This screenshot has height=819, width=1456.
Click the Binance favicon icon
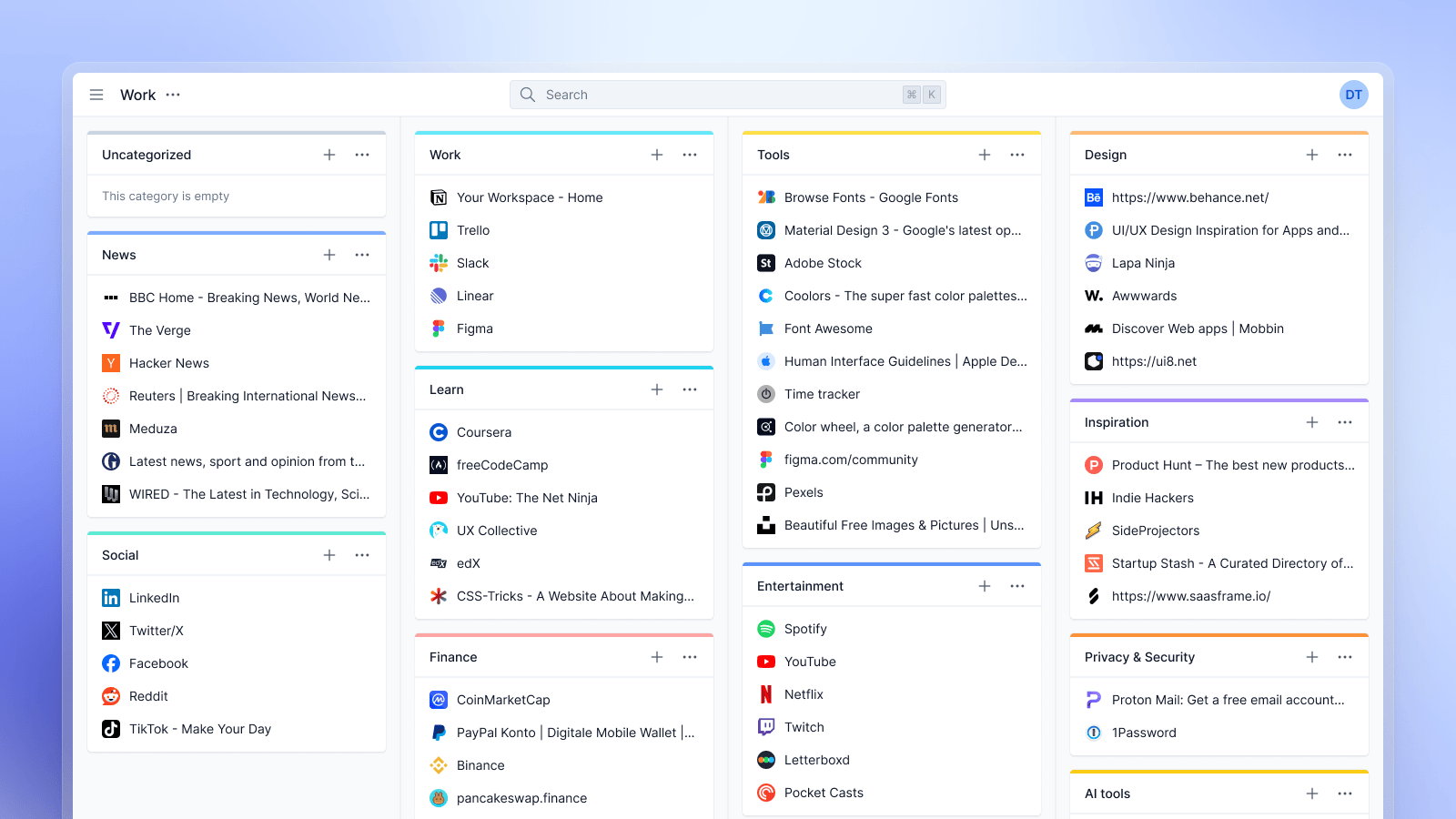439,765
